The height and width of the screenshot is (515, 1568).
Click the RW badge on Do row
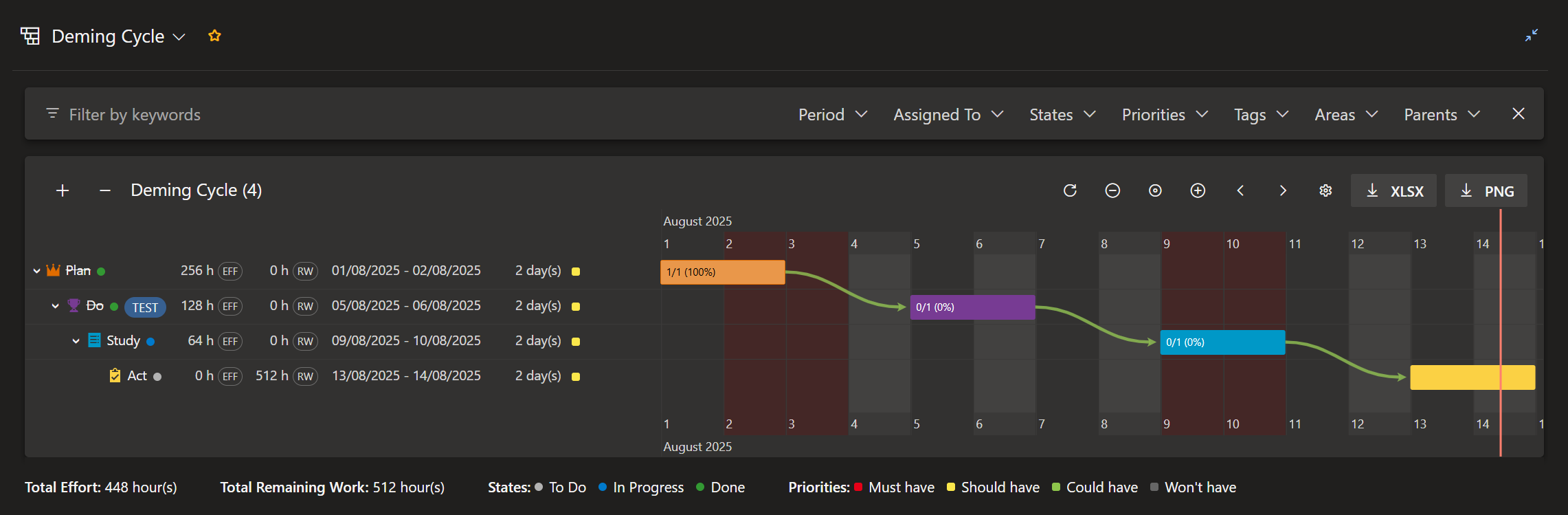(x=305, y=306)
